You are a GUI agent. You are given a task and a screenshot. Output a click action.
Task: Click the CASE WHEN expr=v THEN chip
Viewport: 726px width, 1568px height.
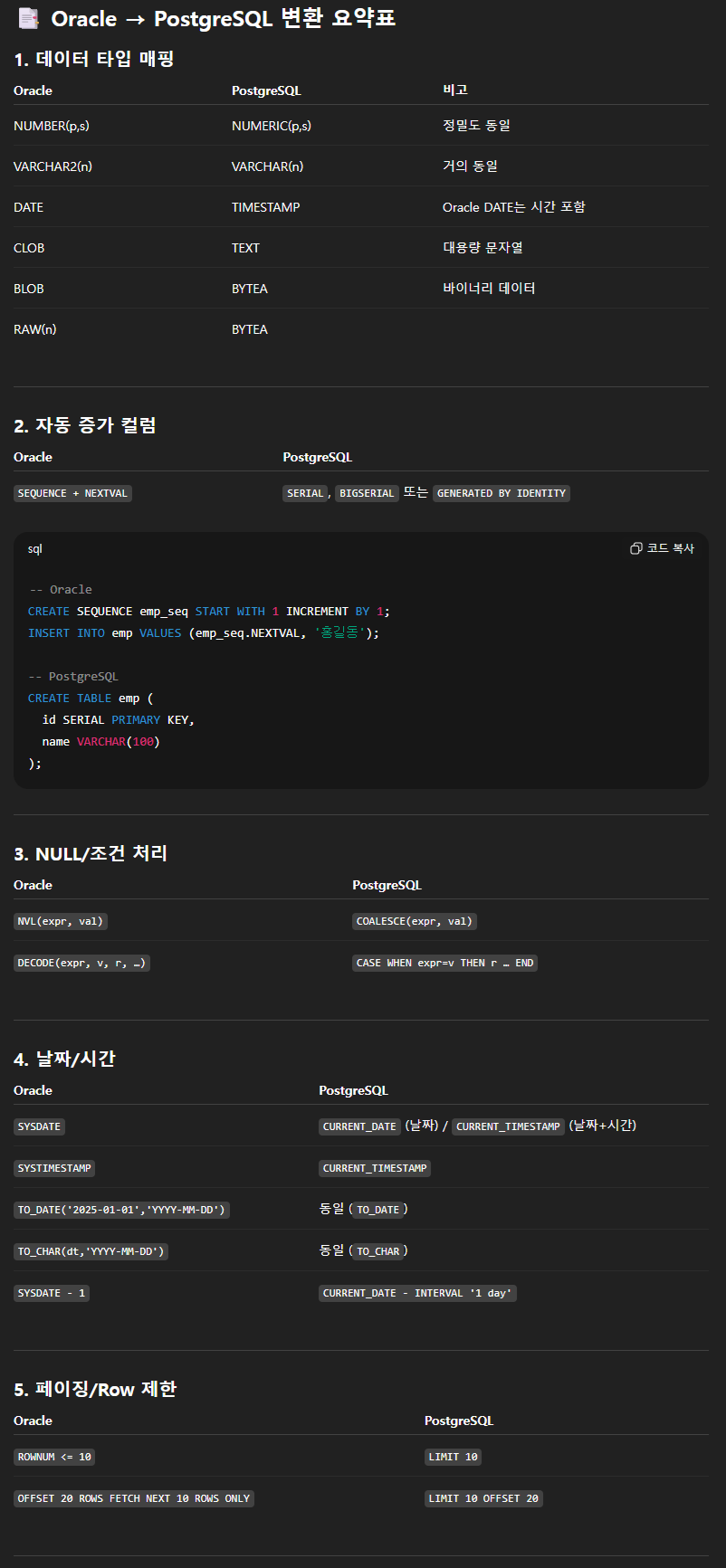click(x=444, y=963)
